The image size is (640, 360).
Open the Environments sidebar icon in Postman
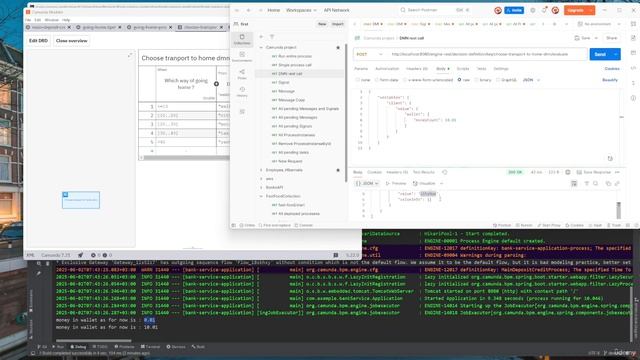pyautogui.click(x=242, y=56)
